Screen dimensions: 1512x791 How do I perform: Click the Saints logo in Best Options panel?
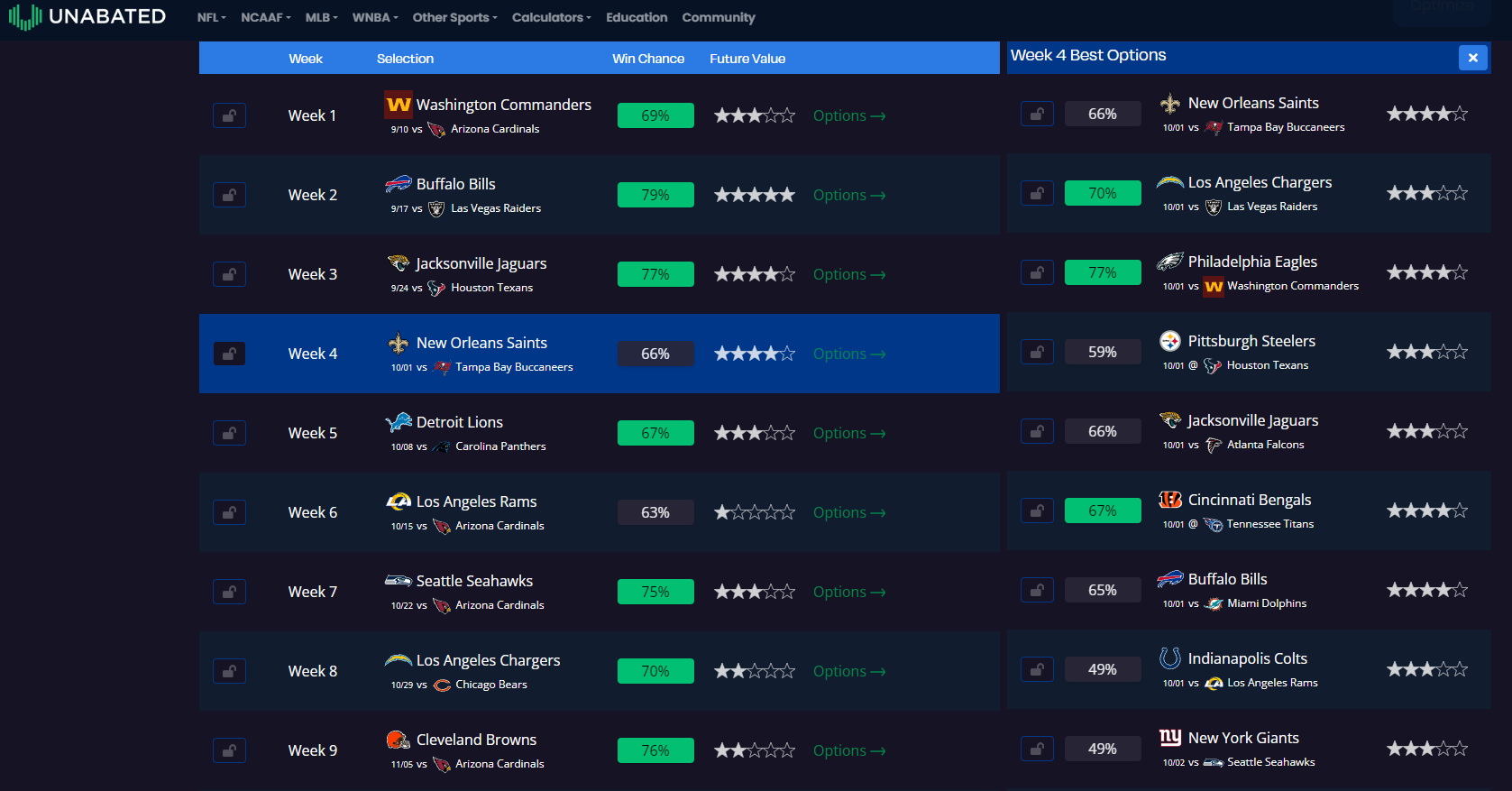click(1170, 103)
